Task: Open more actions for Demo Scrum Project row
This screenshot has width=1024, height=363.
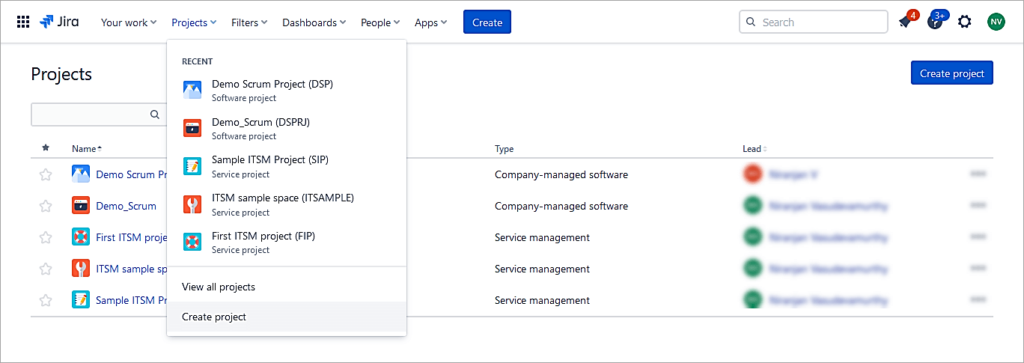Action: tap(978, 174)
